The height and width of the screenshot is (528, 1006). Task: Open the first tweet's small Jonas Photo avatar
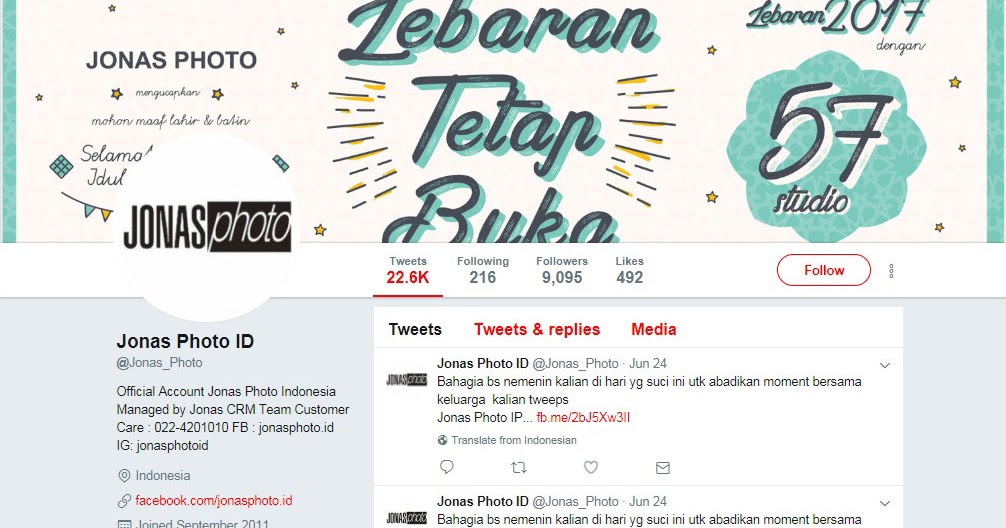pyautogui.click(x=407, y=380)
